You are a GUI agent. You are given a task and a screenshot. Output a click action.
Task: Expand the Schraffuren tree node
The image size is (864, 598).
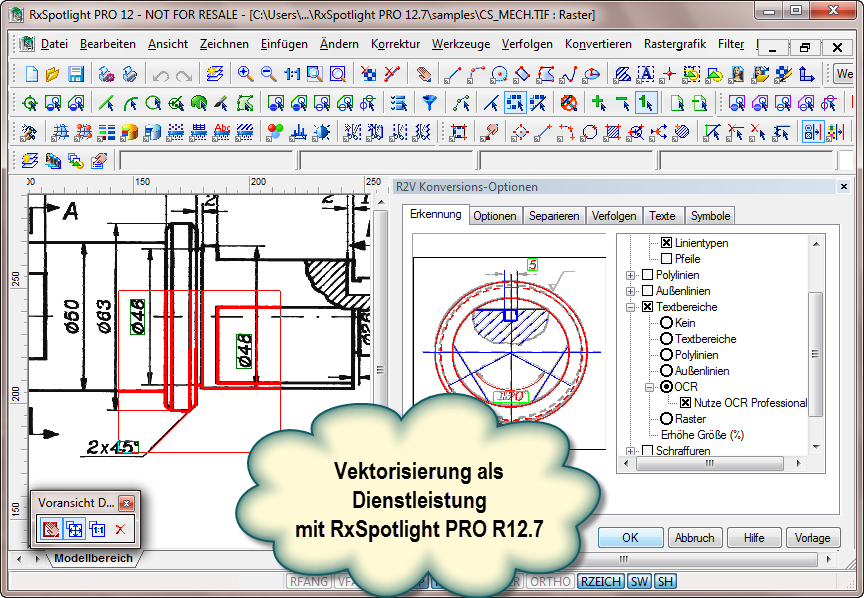pos(631,451)
